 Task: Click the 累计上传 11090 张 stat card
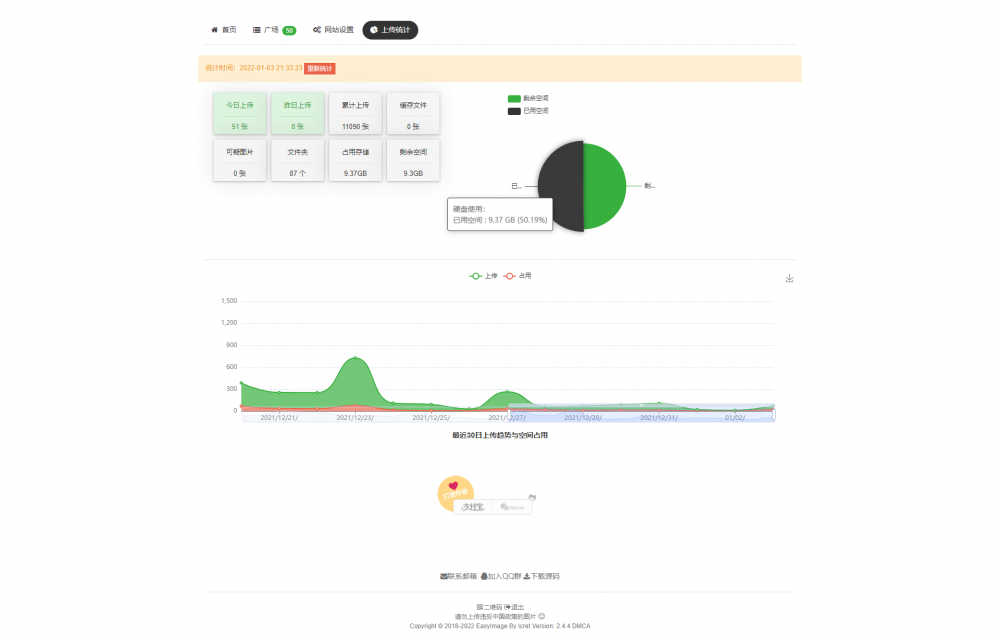[355, 114]
